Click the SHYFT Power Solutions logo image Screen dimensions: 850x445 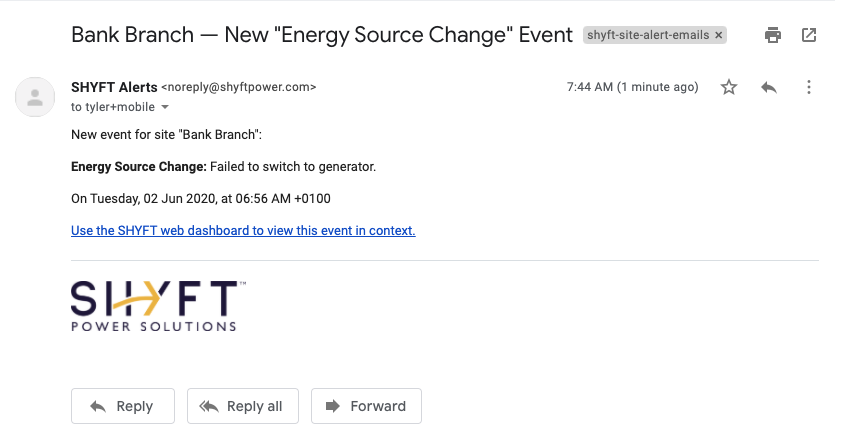click(158, 306)
